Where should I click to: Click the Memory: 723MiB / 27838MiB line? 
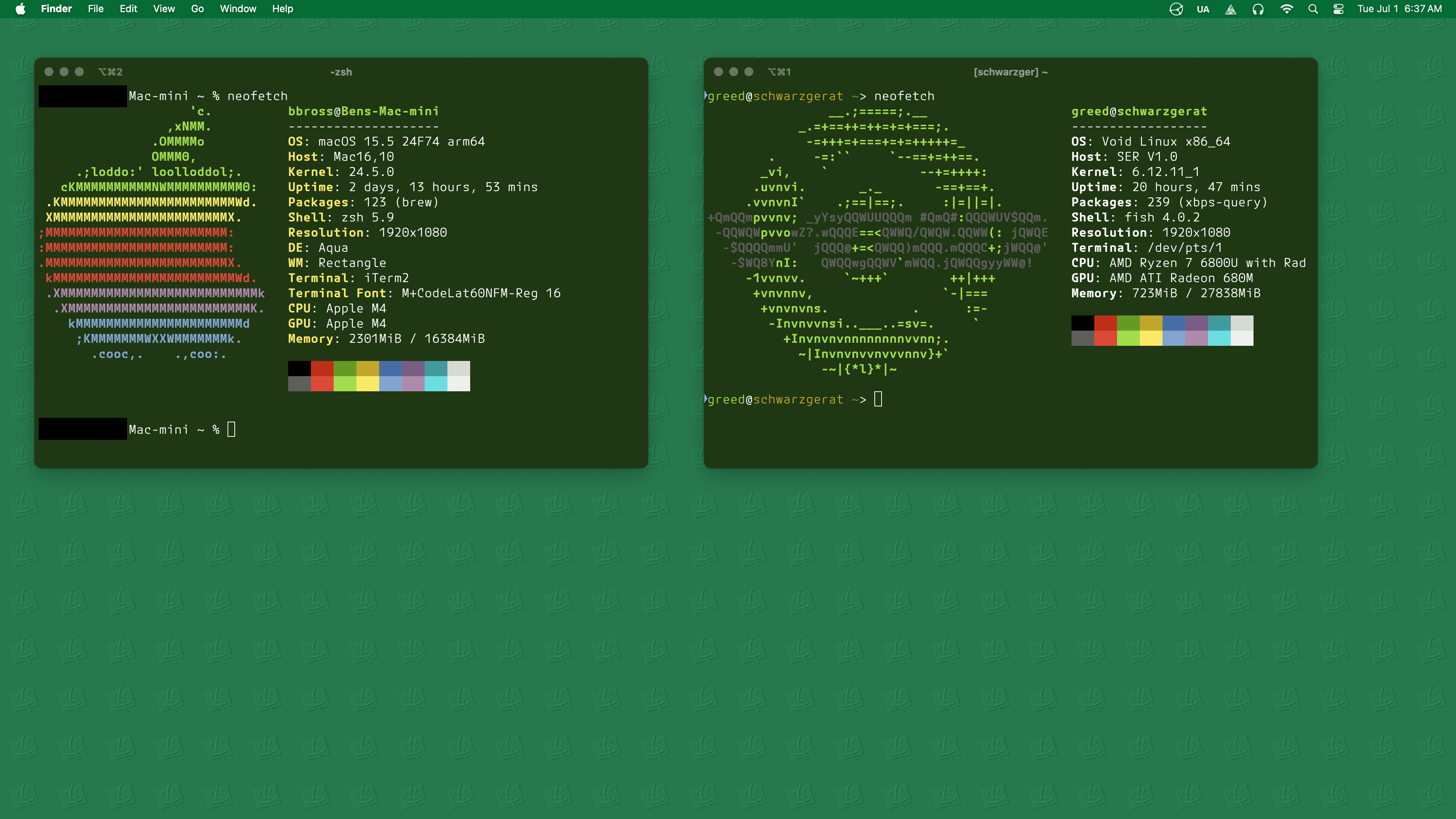[x=1166, y=293]
